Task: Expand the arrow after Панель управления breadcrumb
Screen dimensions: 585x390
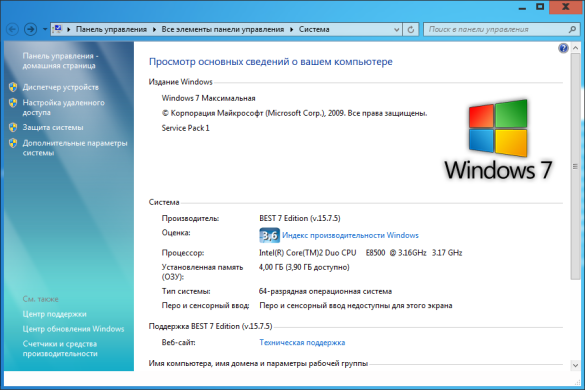Action: point(154,29)
